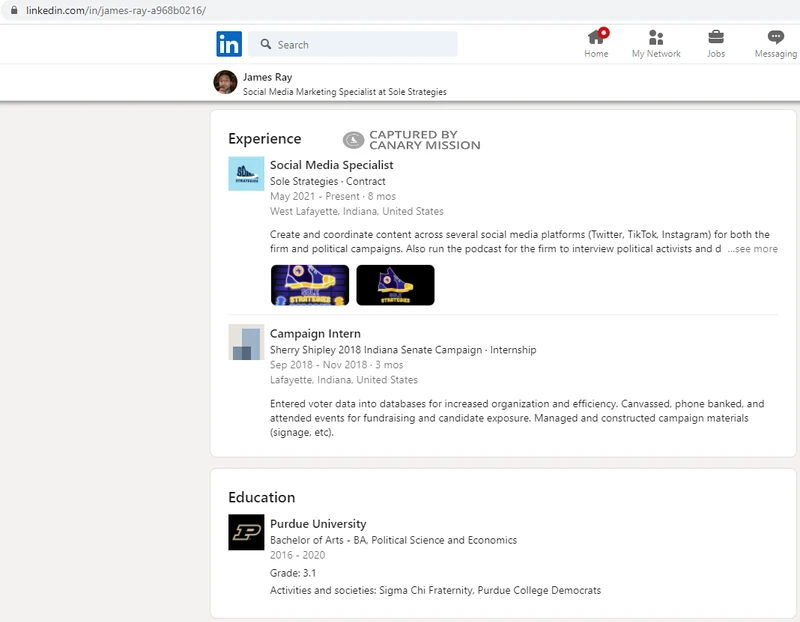Select the 'Messaging' nav label
Viewport: 800px width, 622px height.
(x=776, y=54)
